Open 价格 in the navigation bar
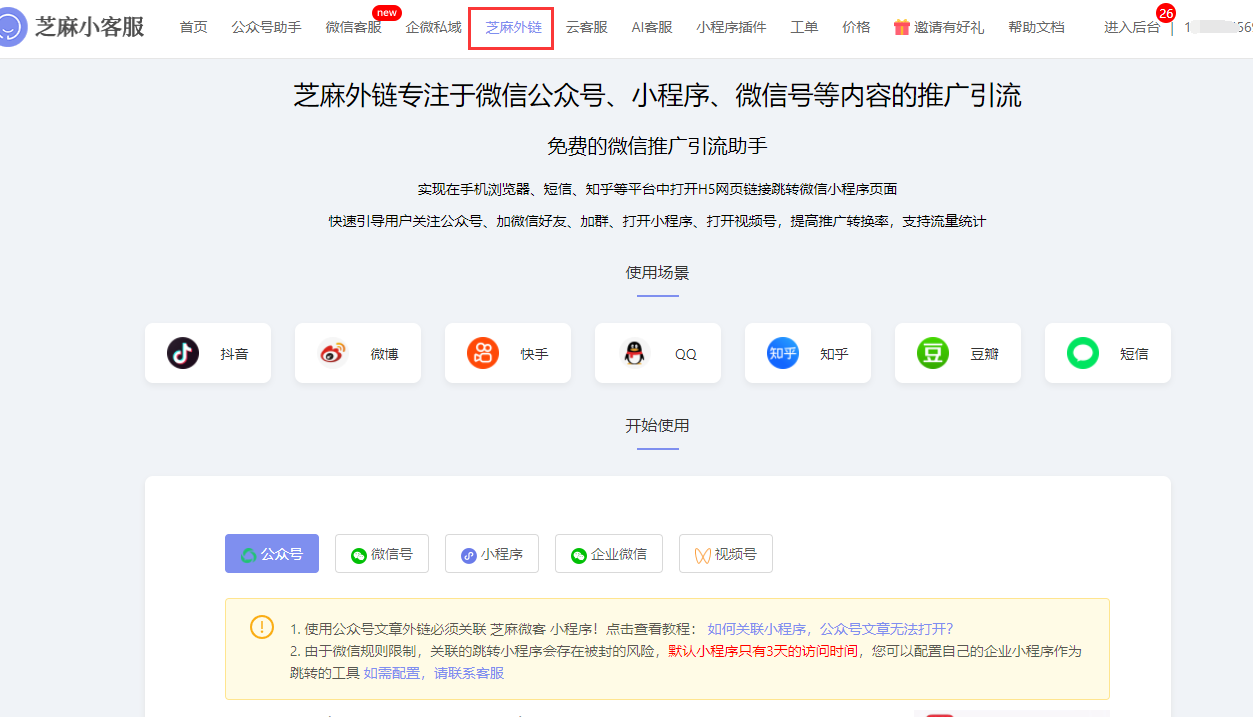The image size is (1253, 717). click(856, 27)
